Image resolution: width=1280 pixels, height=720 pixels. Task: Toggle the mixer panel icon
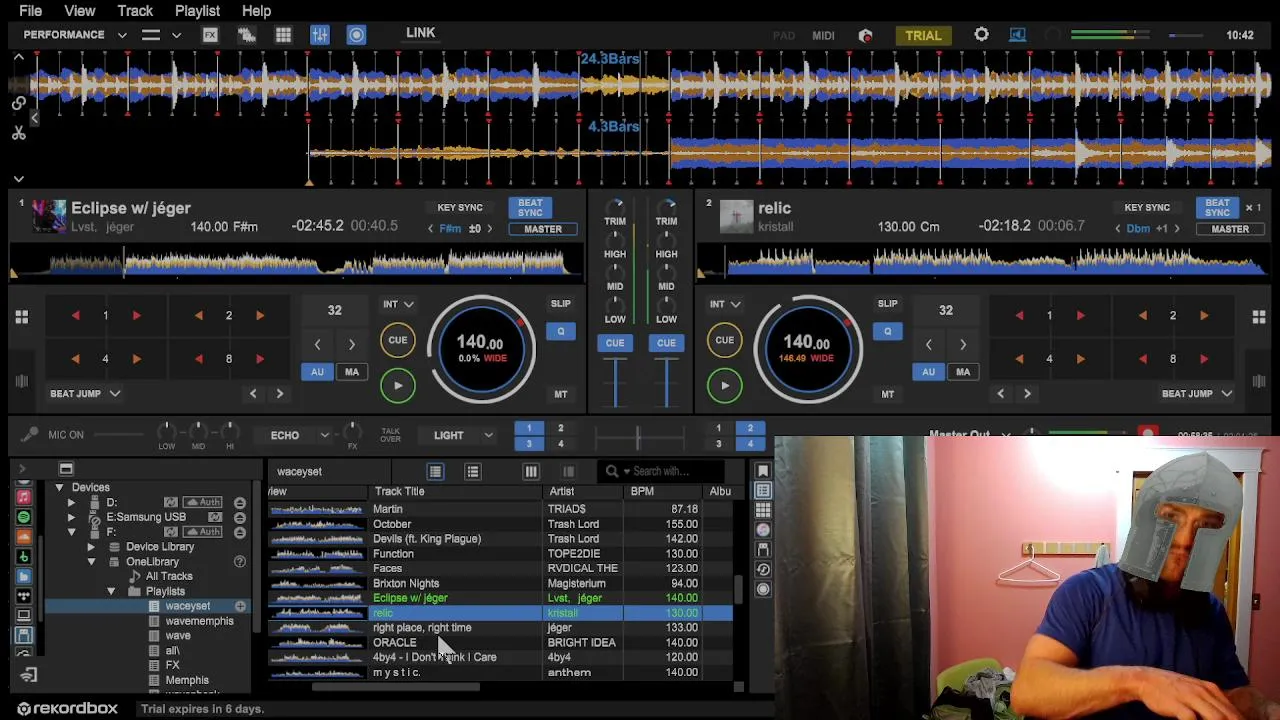[x=320, y=35]
